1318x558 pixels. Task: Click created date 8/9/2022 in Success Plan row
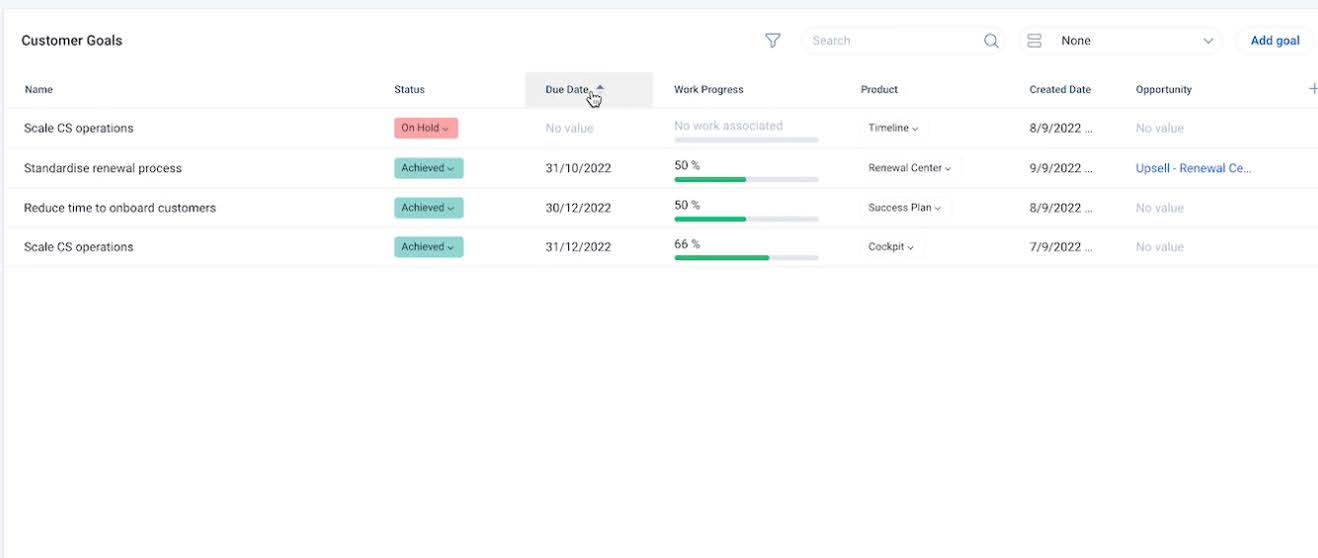coord(1061,208)
